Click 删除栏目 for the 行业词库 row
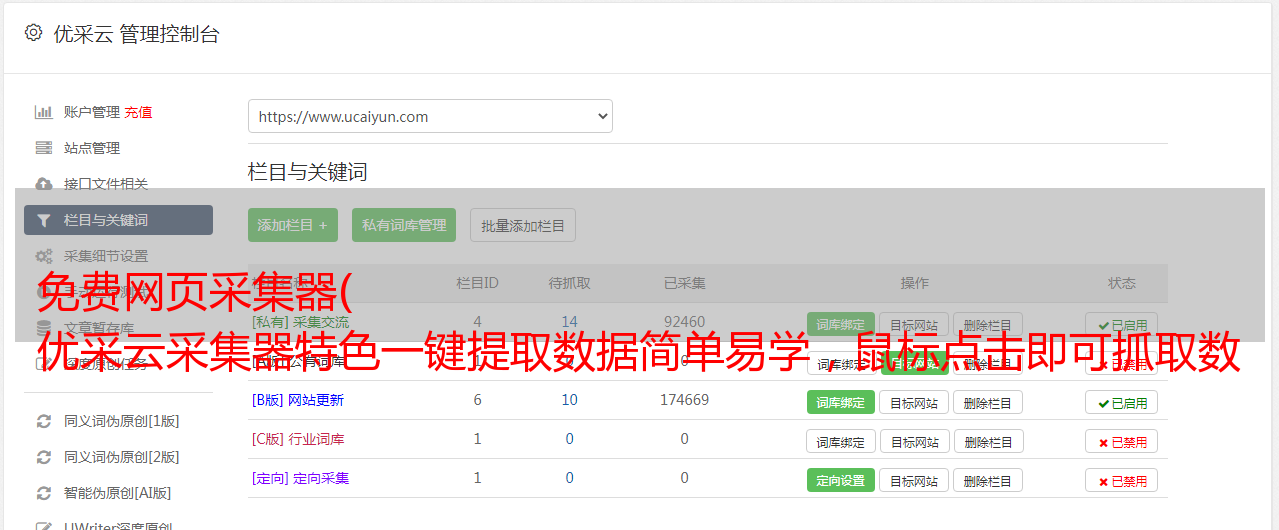This screenshot has height=530, width=1279. 988,441
